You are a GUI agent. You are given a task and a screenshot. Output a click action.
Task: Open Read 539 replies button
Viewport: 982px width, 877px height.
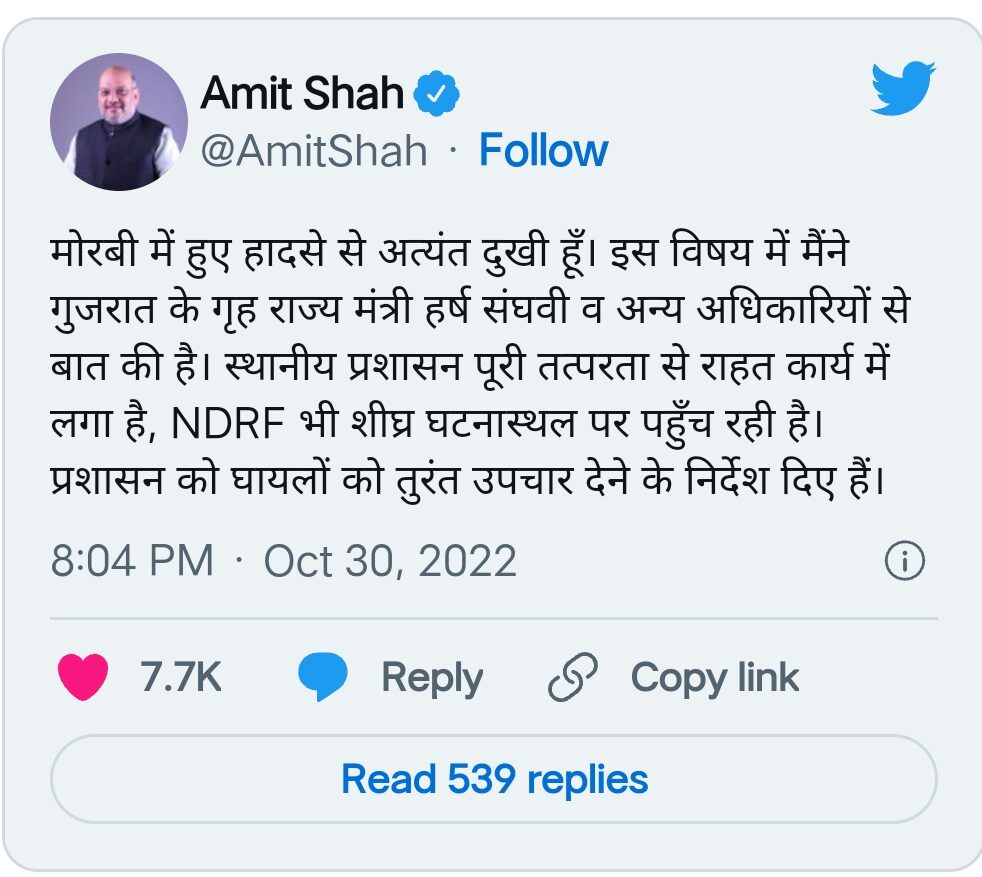tap(494, 779)
